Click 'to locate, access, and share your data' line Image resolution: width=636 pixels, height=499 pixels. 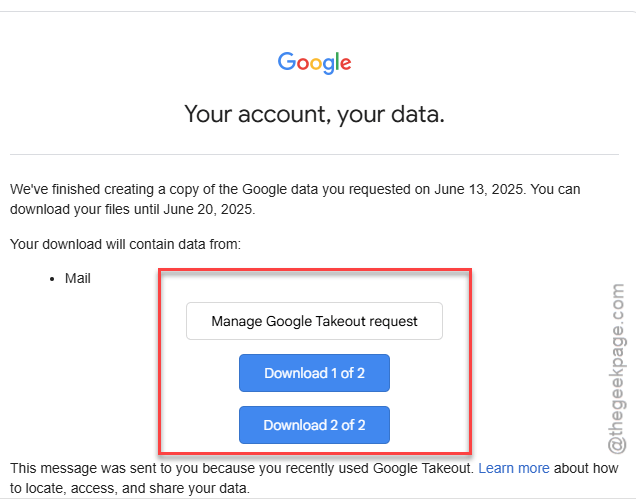pyautogui.click(x=129, y=488)
